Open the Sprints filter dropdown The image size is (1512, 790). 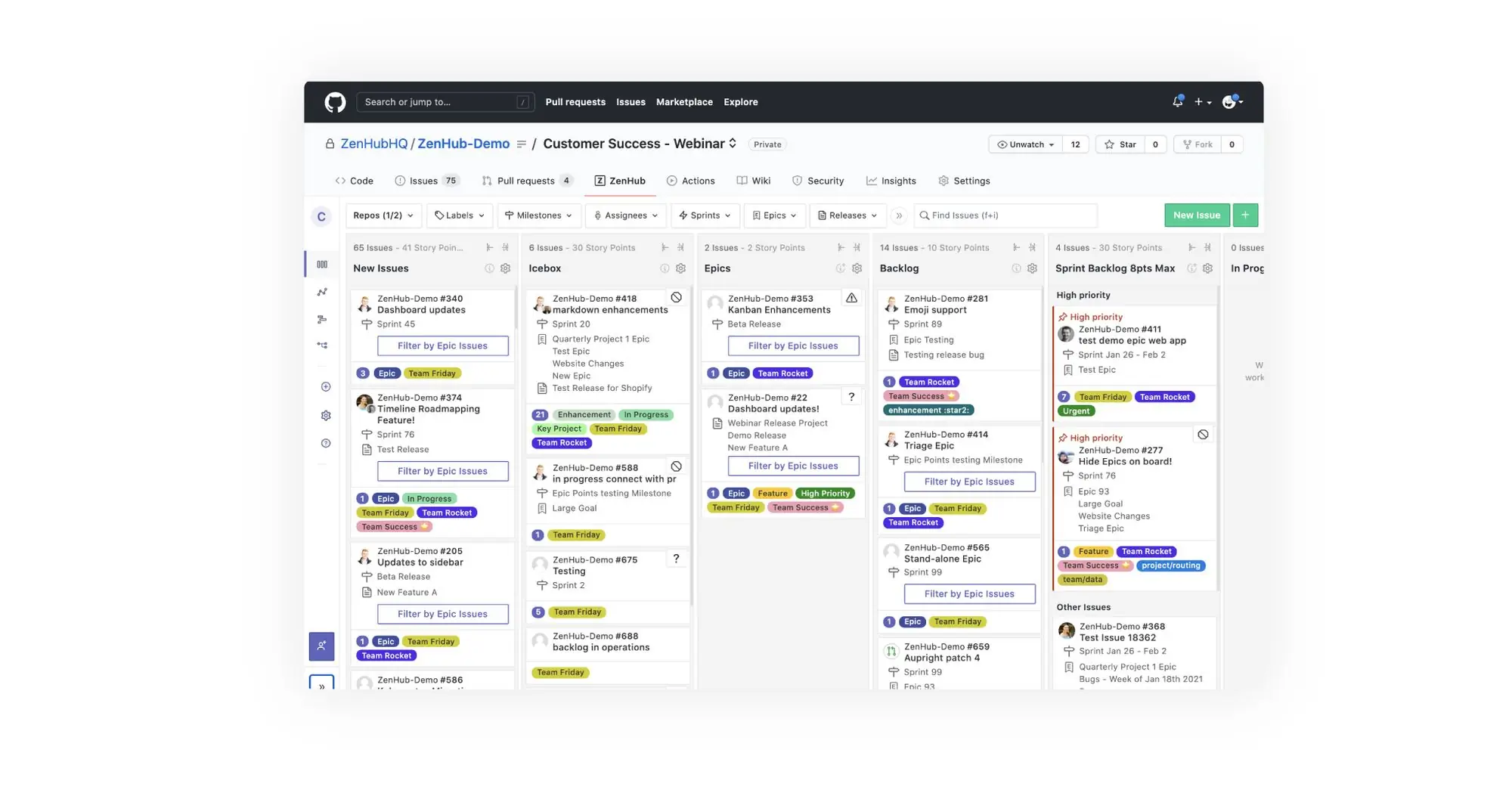[x=705, y=215]
